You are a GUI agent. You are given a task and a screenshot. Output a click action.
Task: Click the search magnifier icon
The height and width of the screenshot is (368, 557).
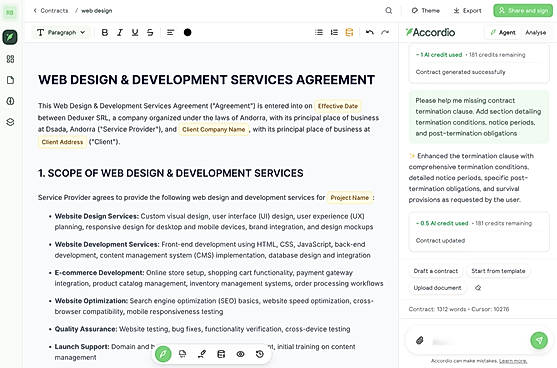[389, 11]
